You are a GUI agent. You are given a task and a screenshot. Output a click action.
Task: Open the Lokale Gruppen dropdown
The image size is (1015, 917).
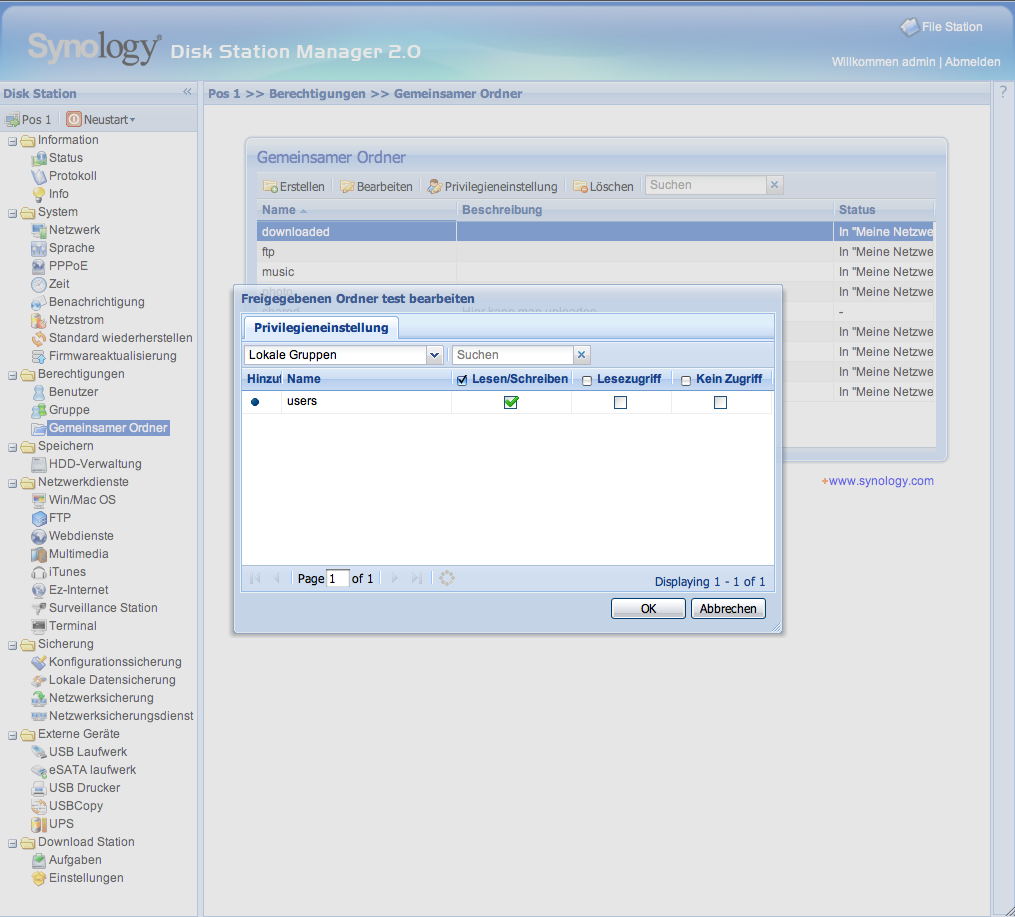pos(434,355)
